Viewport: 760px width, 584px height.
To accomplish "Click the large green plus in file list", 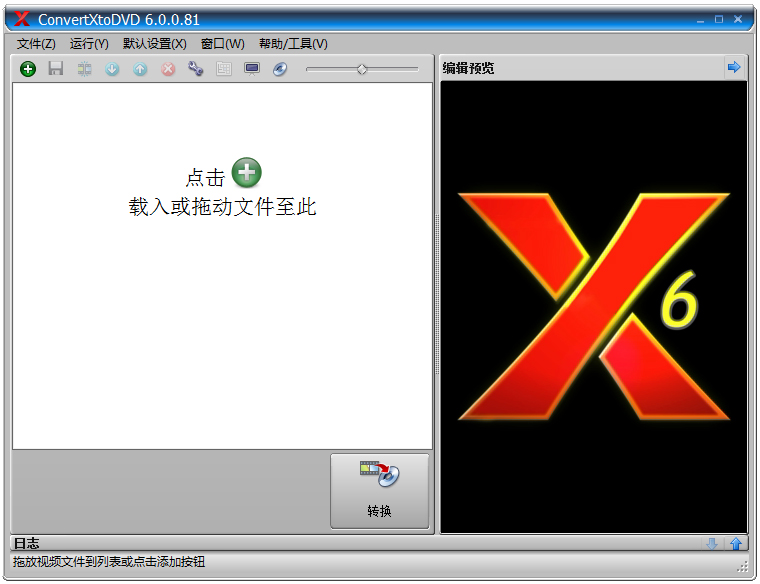I will [247, 173].
